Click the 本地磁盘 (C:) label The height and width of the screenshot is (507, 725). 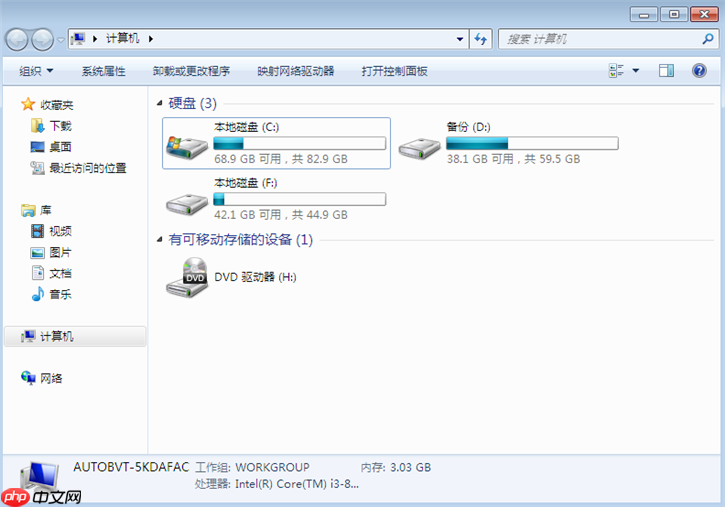pyautogui.click(x=246, y=127)
